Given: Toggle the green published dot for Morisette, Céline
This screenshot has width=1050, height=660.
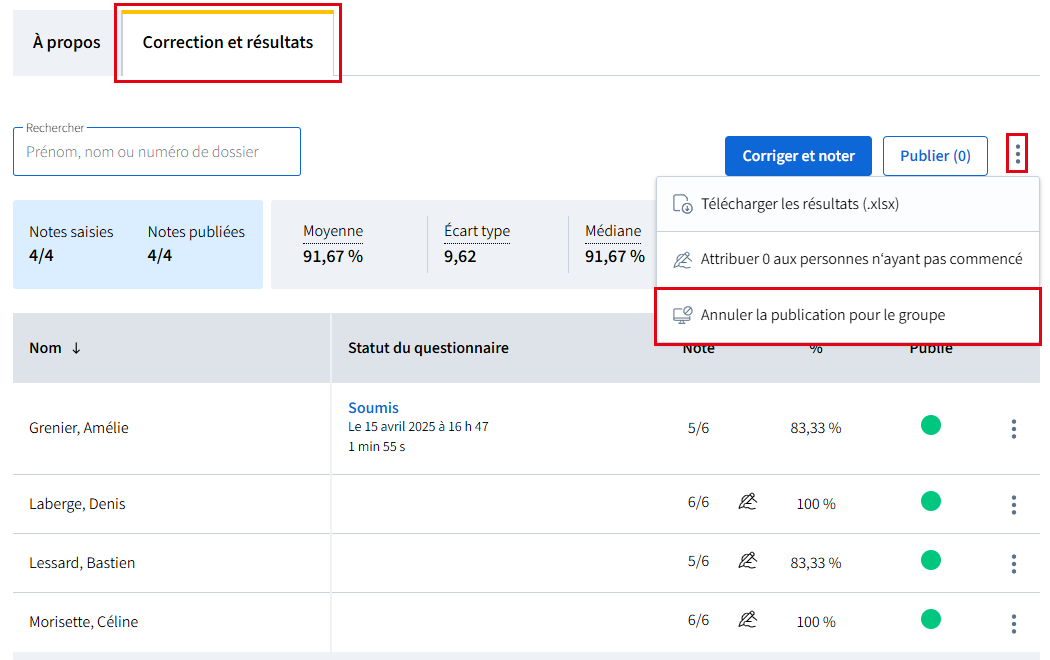Looking at the screenshot, I should 931,619.
